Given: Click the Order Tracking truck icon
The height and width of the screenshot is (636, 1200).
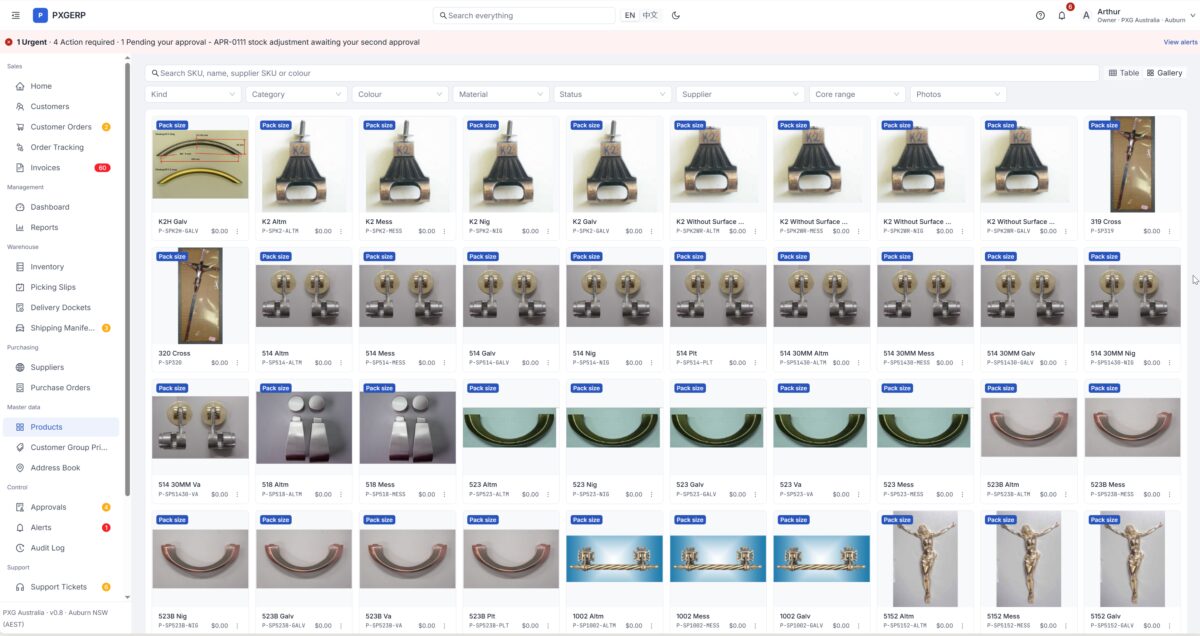Looking at the screenshot, I should click(x=20, y=148).
